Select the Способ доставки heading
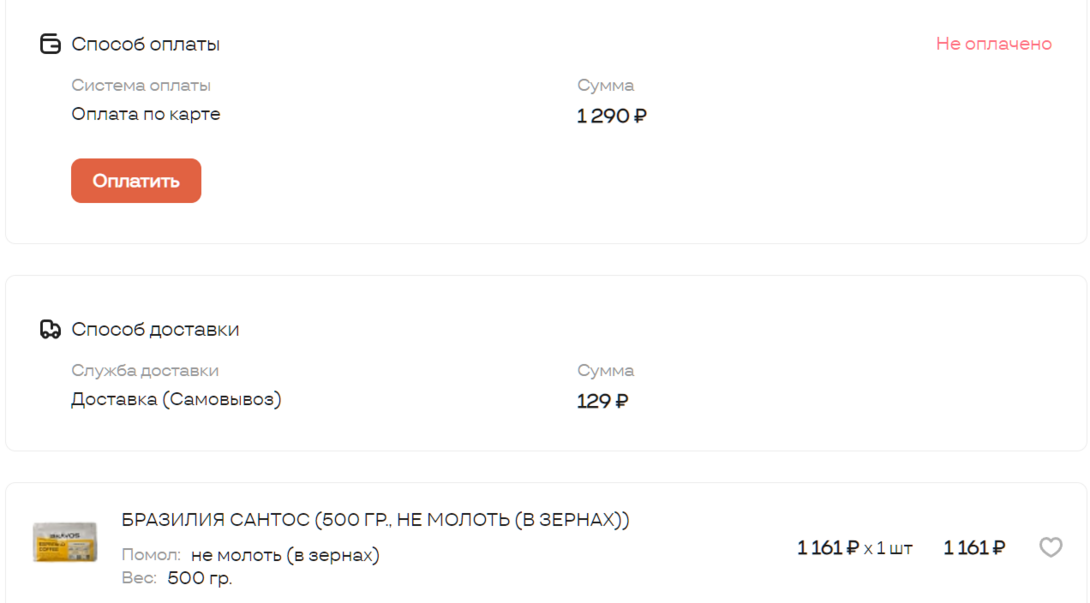Image resolution: width=1090 pixels, height=603 pixels. coord(155,329)
